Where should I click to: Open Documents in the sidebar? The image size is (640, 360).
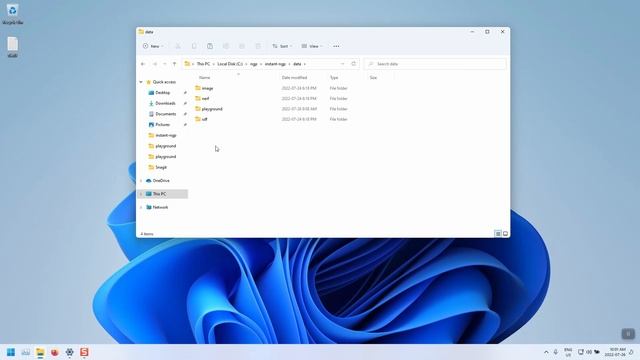(162, 114)
